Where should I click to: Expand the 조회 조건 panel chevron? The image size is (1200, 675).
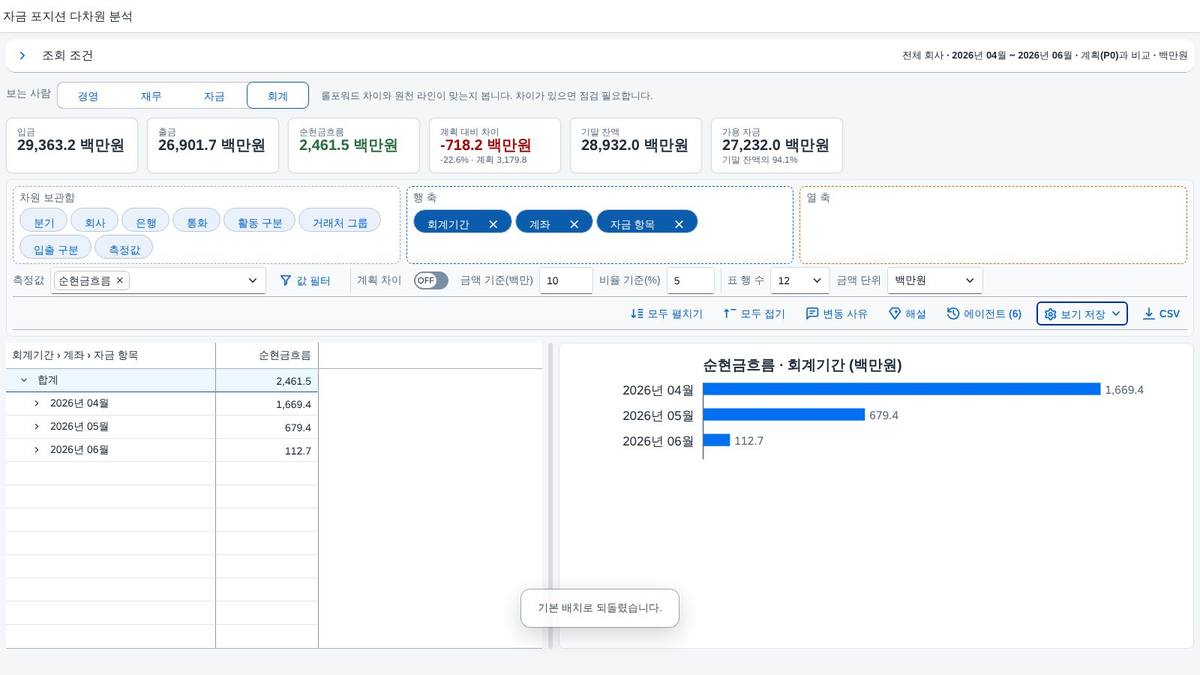[22, 56]
